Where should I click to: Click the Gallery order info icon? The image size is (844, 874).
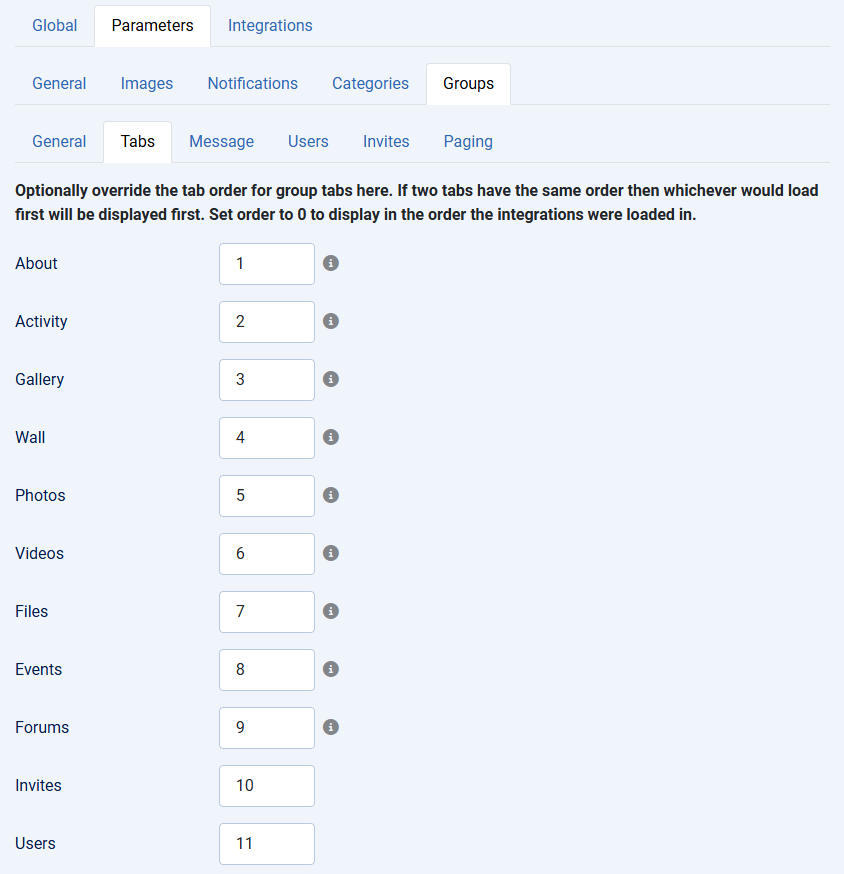tap(331, 379)
